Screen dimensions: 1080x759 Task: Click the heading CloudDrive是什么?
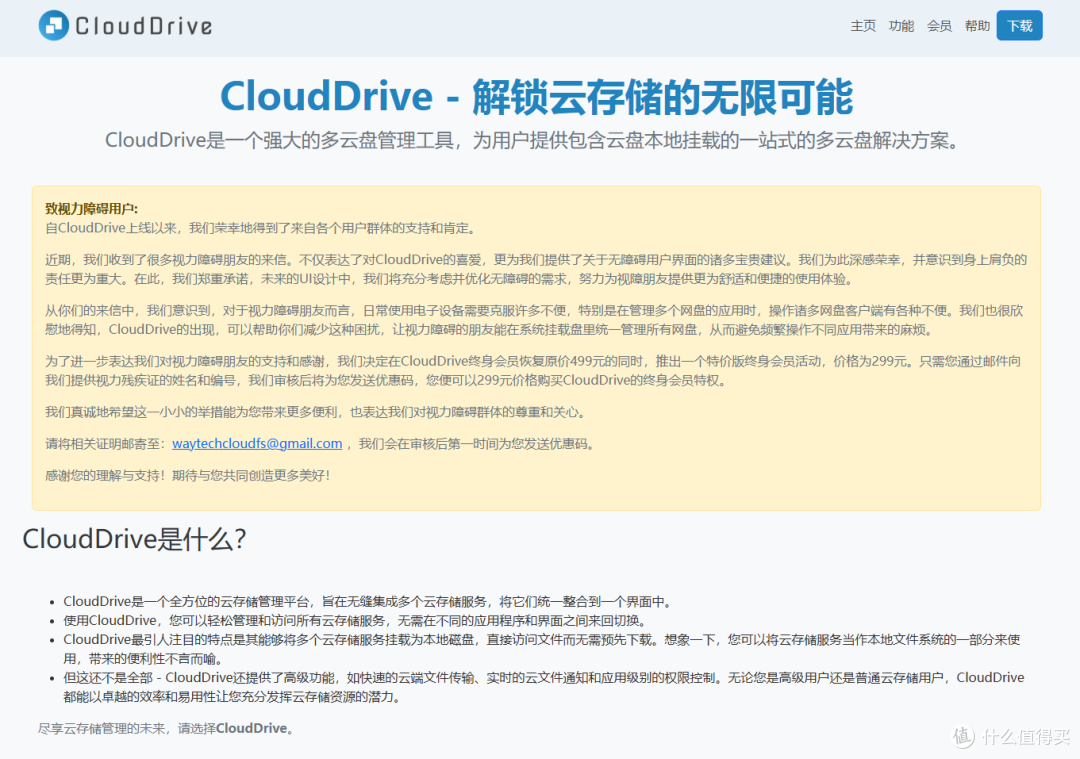coord(134,539)
